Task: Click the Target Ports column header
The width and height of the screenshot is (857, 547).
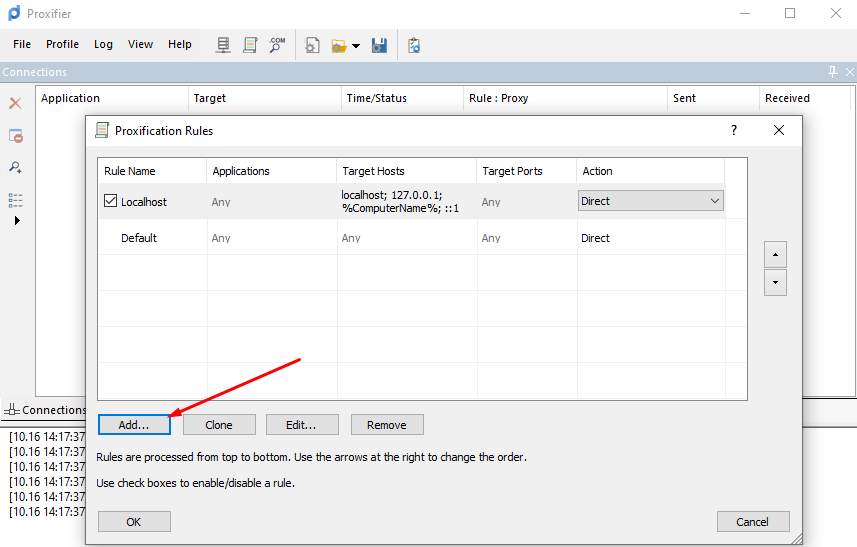Action: [x=527, y=171]
